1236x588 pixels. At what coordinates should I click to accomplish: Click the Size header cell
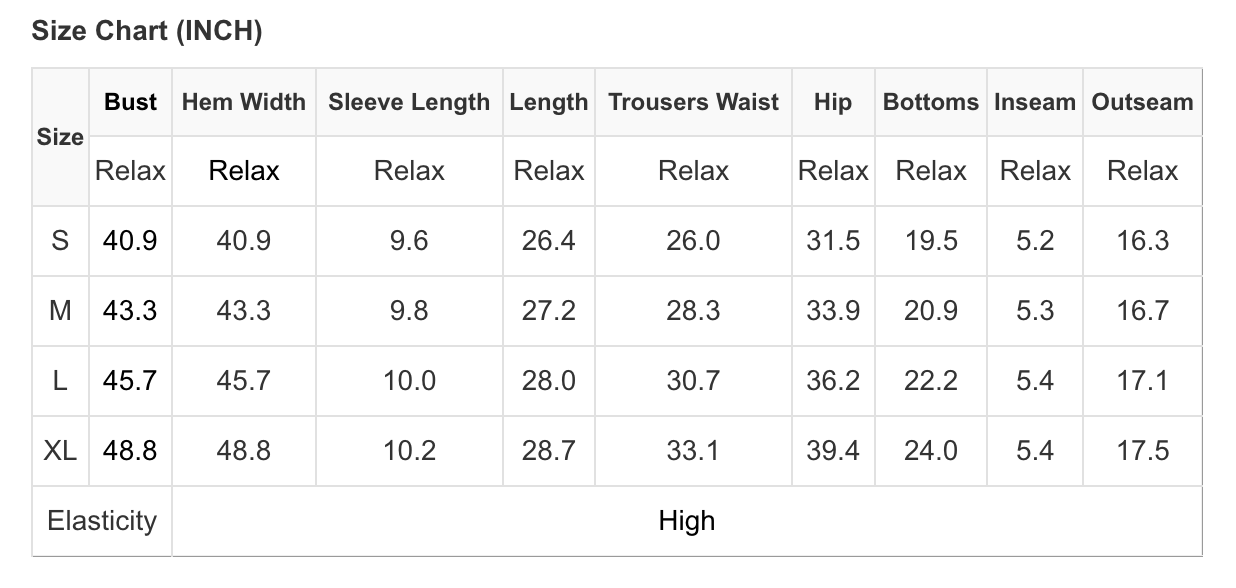[x=60, y=137]
